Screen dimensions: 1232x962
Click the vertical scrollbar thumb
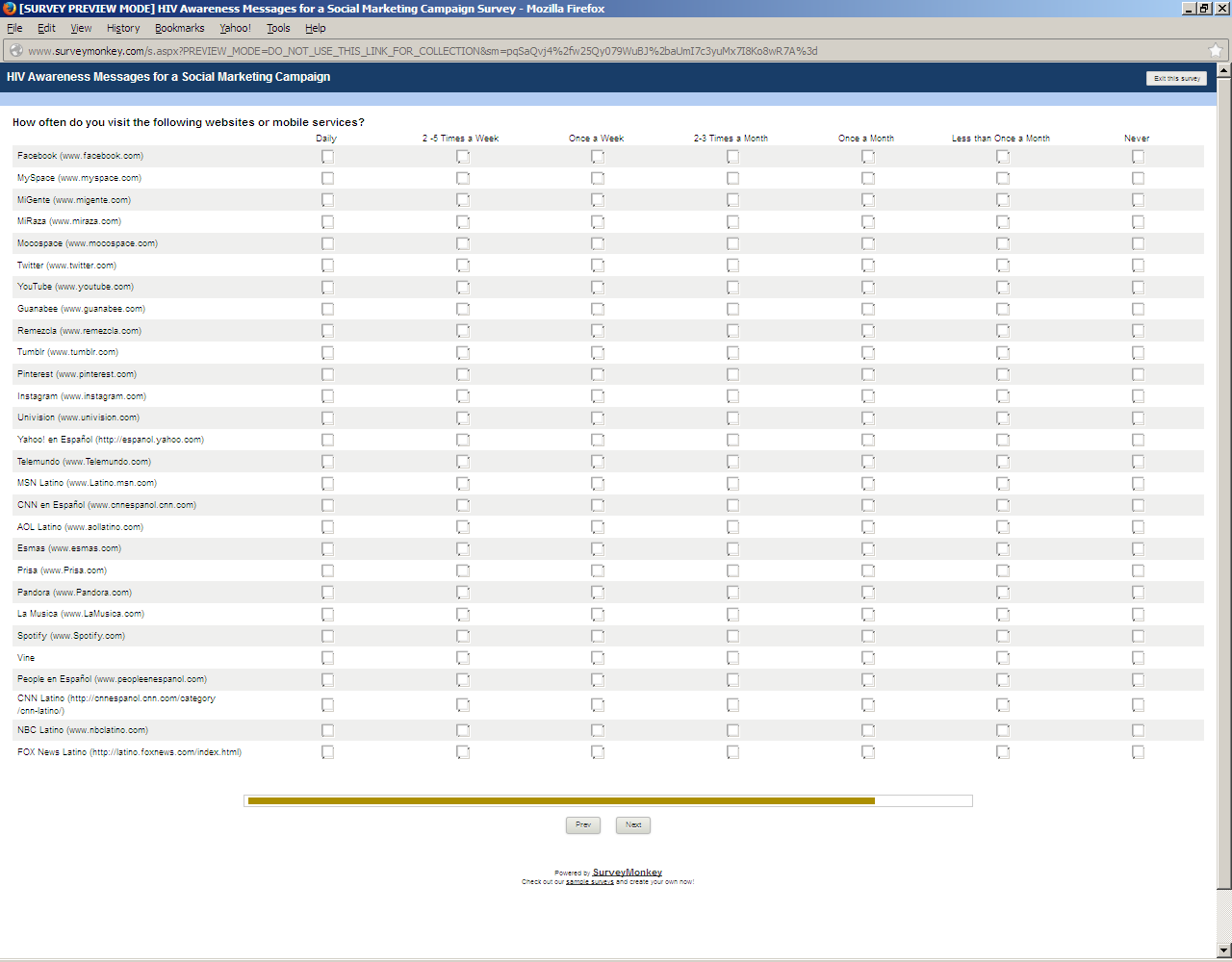[1224, 484]
